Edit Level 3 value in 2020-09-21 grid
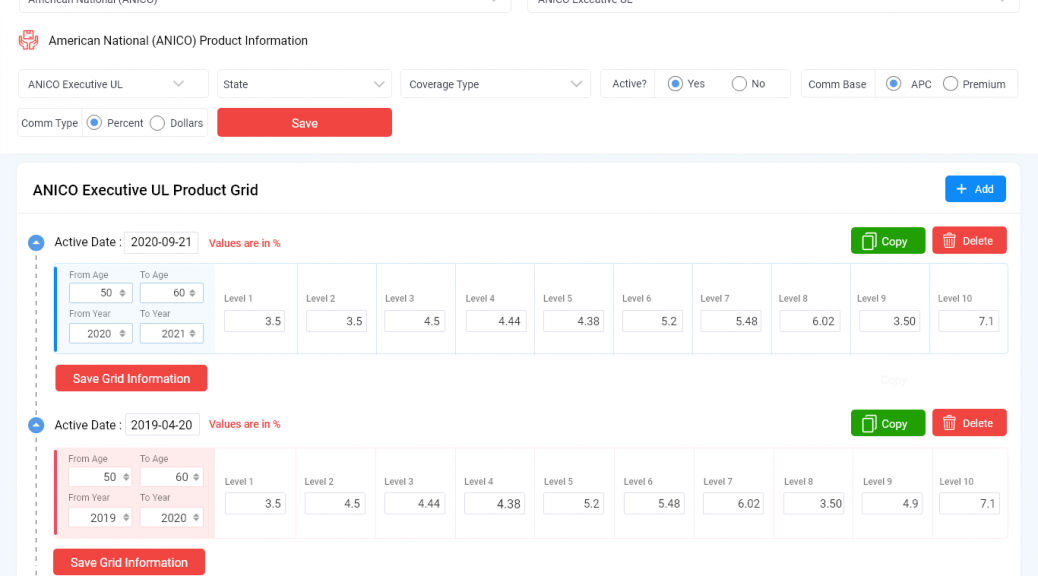The width and height of the screenshot is (1038, 576). 414,321
